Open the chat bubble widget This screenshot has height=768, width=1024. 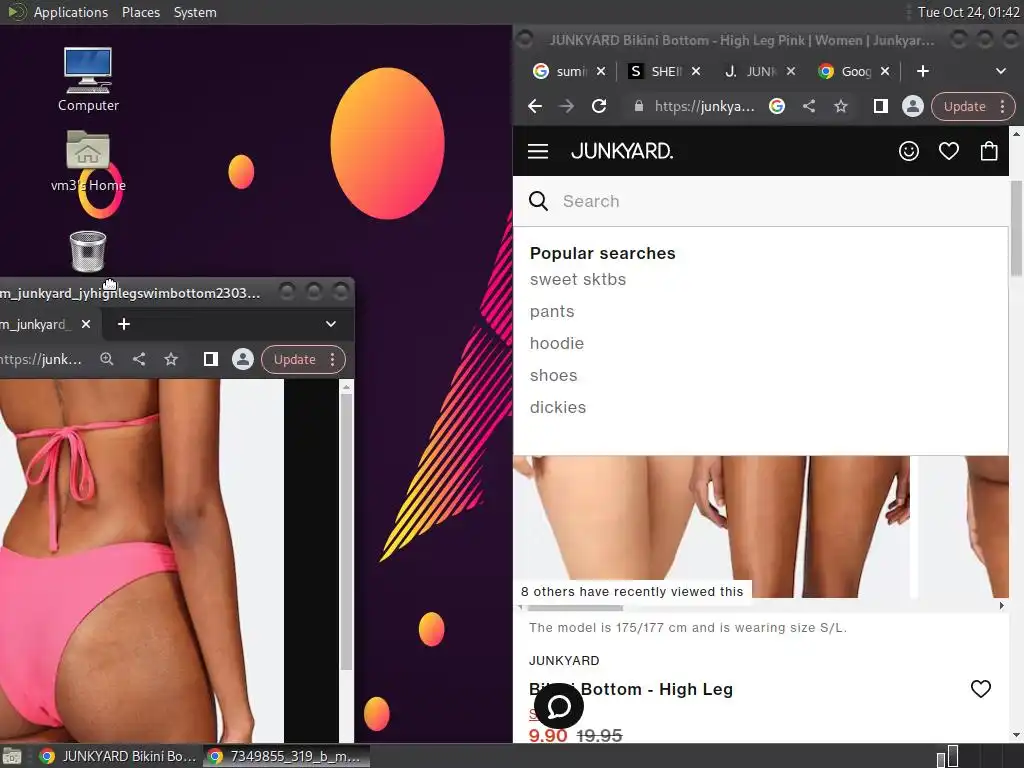coord(559,706)
